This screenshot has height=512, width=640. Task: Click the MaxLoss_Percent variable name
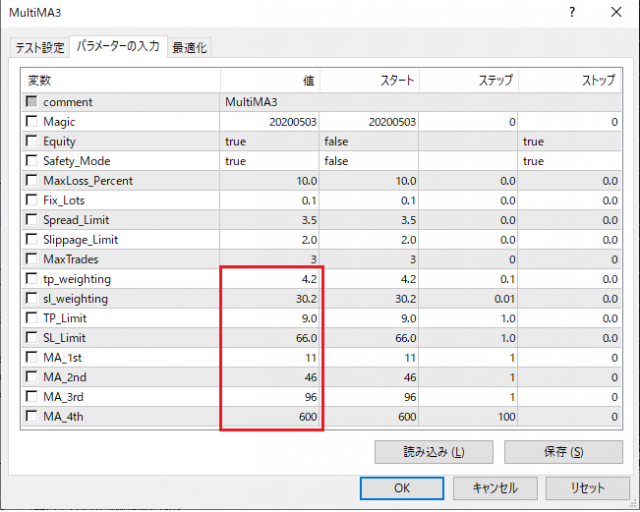88,181
